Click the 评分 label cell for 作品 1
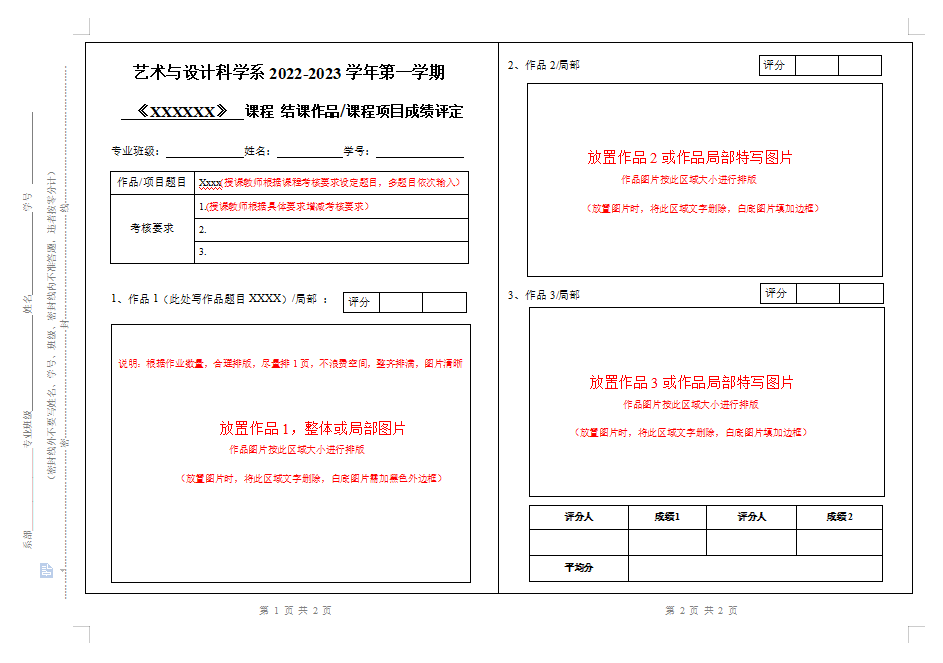This screenshot has width=943, height=663. pos(360,302)
